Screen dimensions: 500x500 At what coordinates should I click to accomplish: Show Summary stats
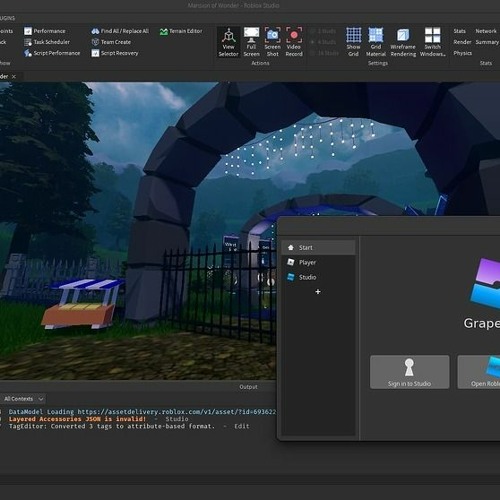click(487, 42)
